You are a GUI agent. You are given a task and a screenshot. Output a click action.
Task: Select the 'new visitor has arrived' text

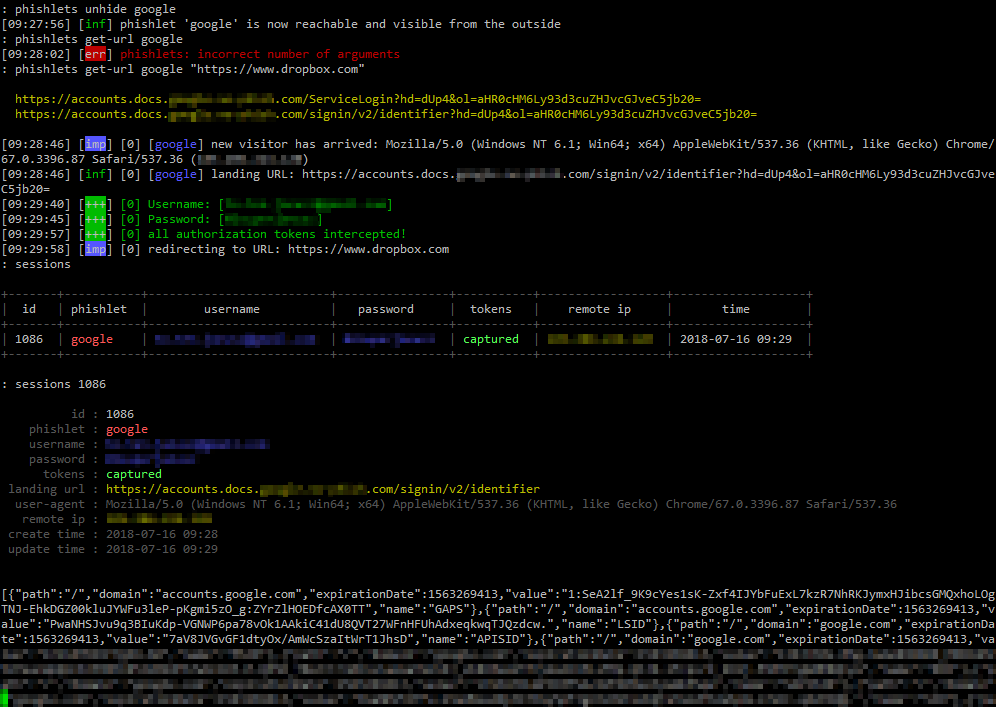[x=295, y=144]
